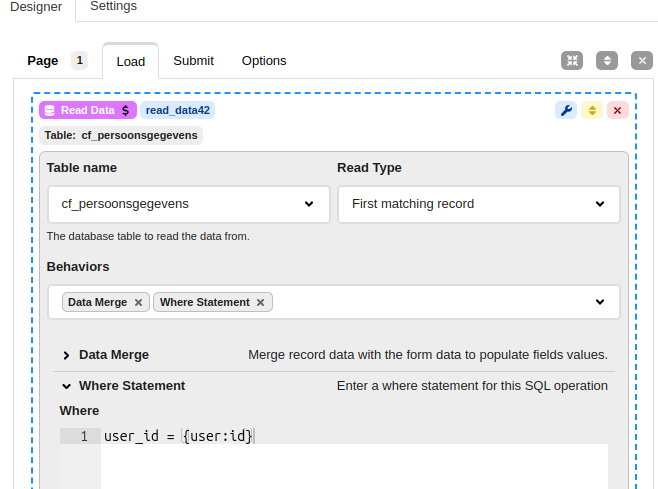The height and width of the screenshot is (489, 658).
Task: Click the dollar sign icon in Read Data badge
Action: point(125,110)
